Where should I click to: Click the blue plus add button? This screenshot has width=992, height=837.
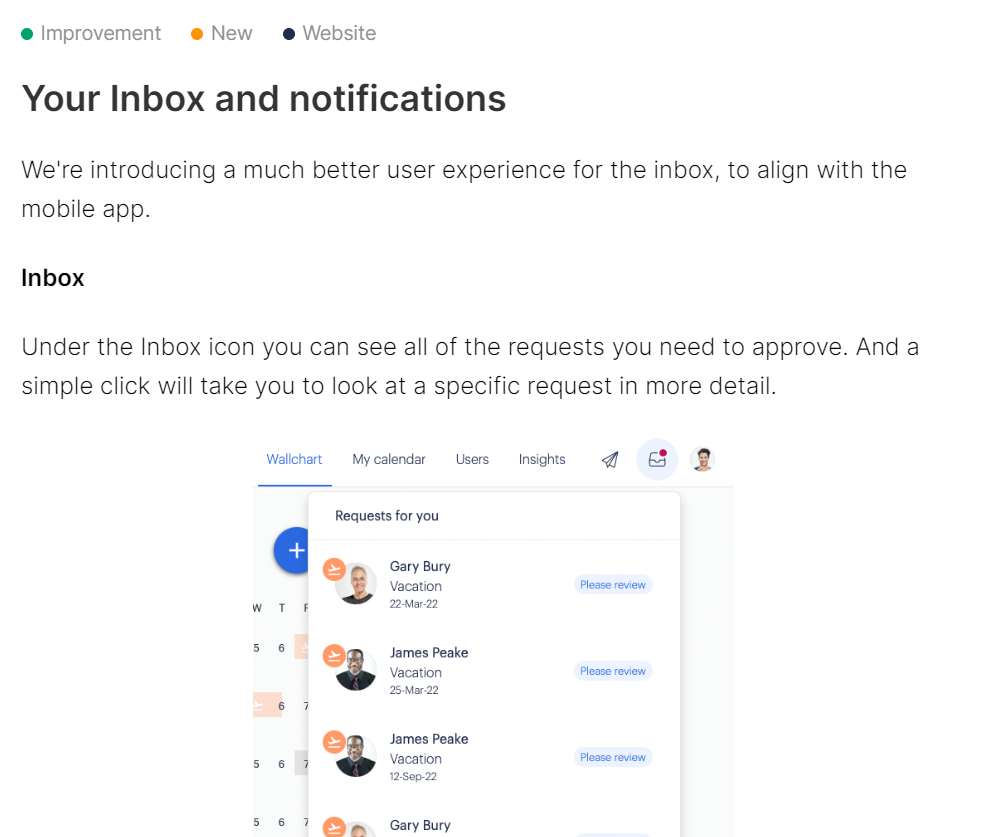point(292,550)
